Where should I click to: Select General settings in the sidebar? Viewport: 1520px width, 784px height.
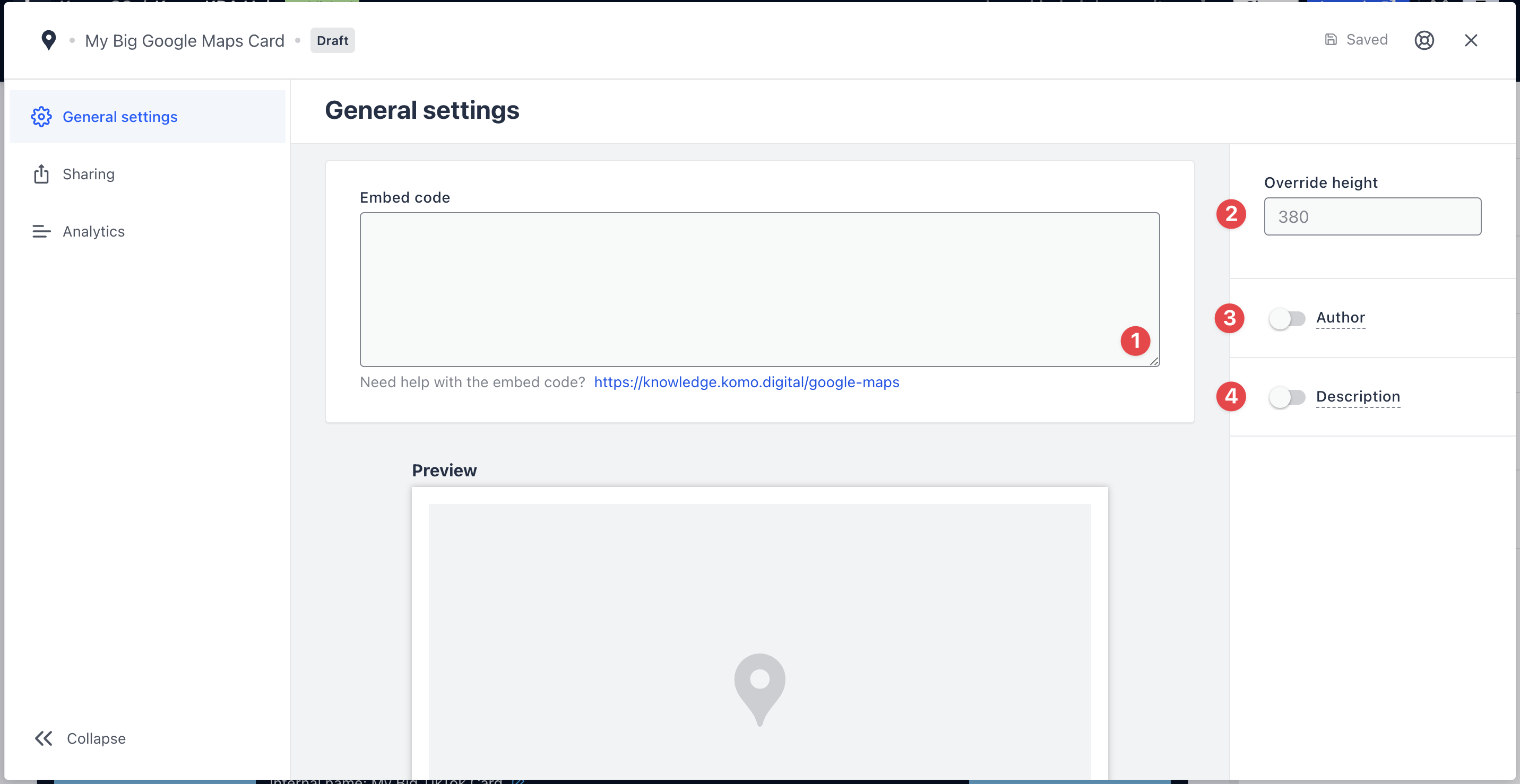coord(120,117)
